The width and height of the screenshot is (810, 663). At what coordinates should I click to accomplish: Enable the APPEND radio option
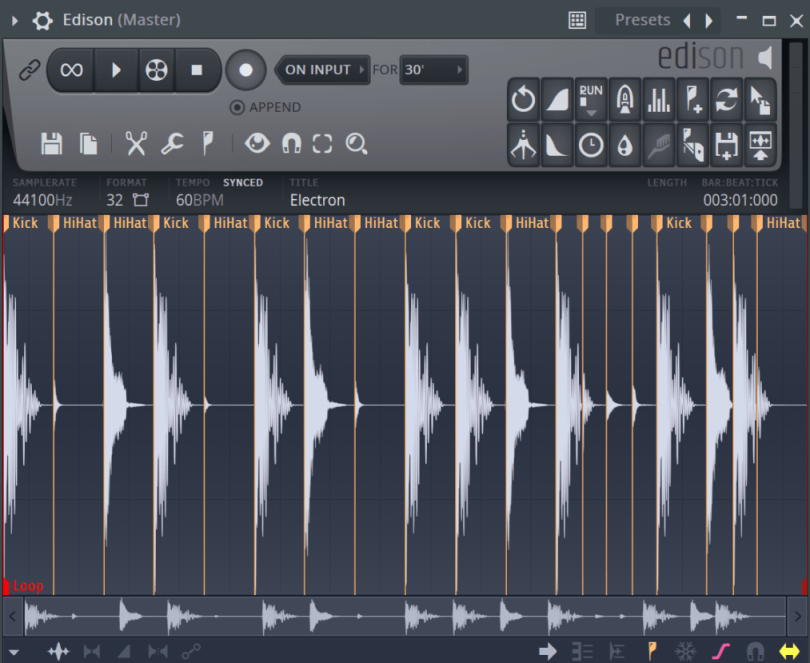point(237,107)
